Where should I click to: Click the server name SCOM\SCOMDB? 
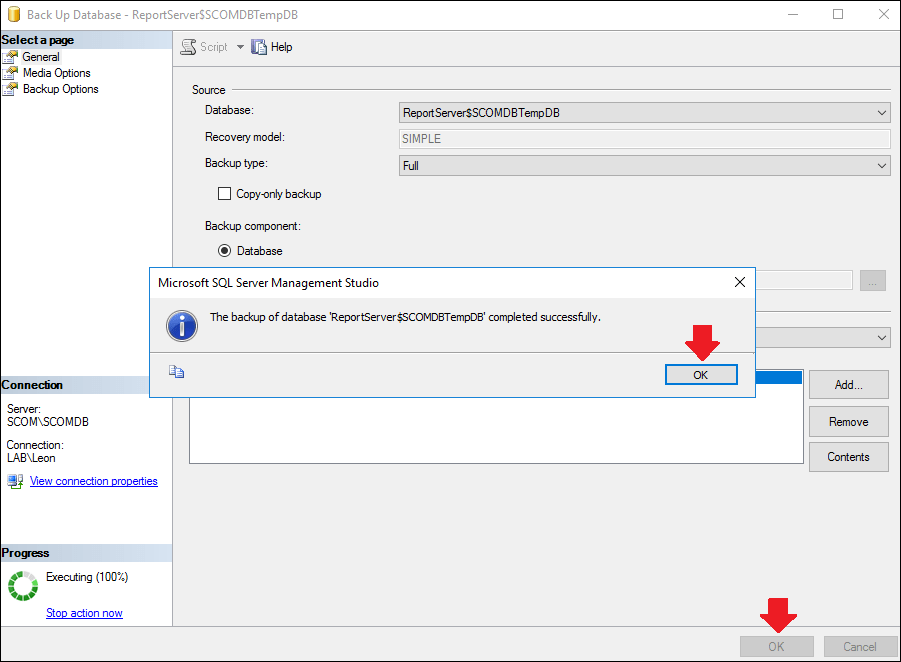tap(48, 422)
